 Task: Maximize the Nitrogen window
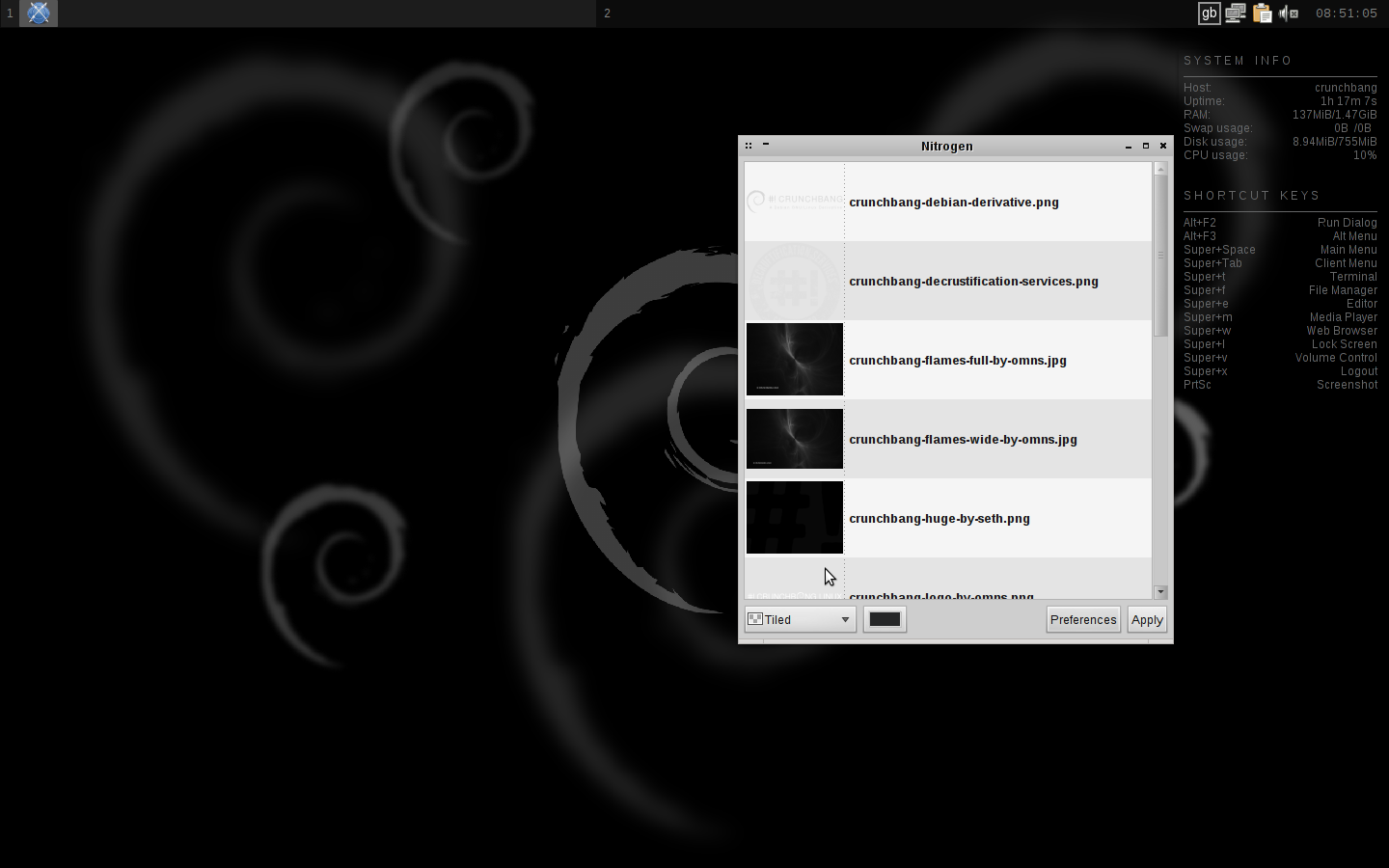(1146, 146)
